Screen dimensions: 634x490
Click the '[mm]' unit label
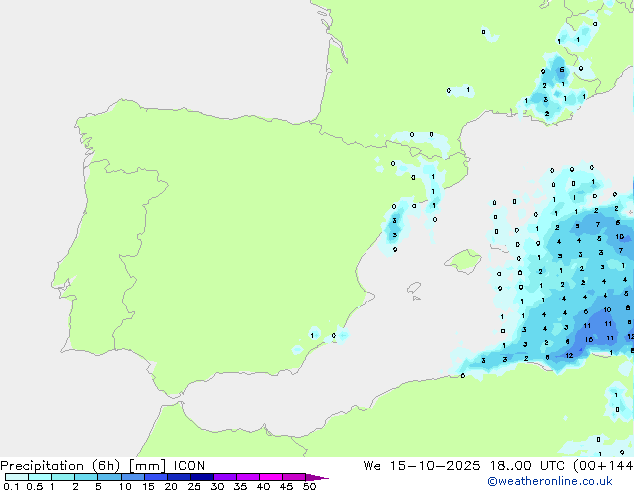147,466
